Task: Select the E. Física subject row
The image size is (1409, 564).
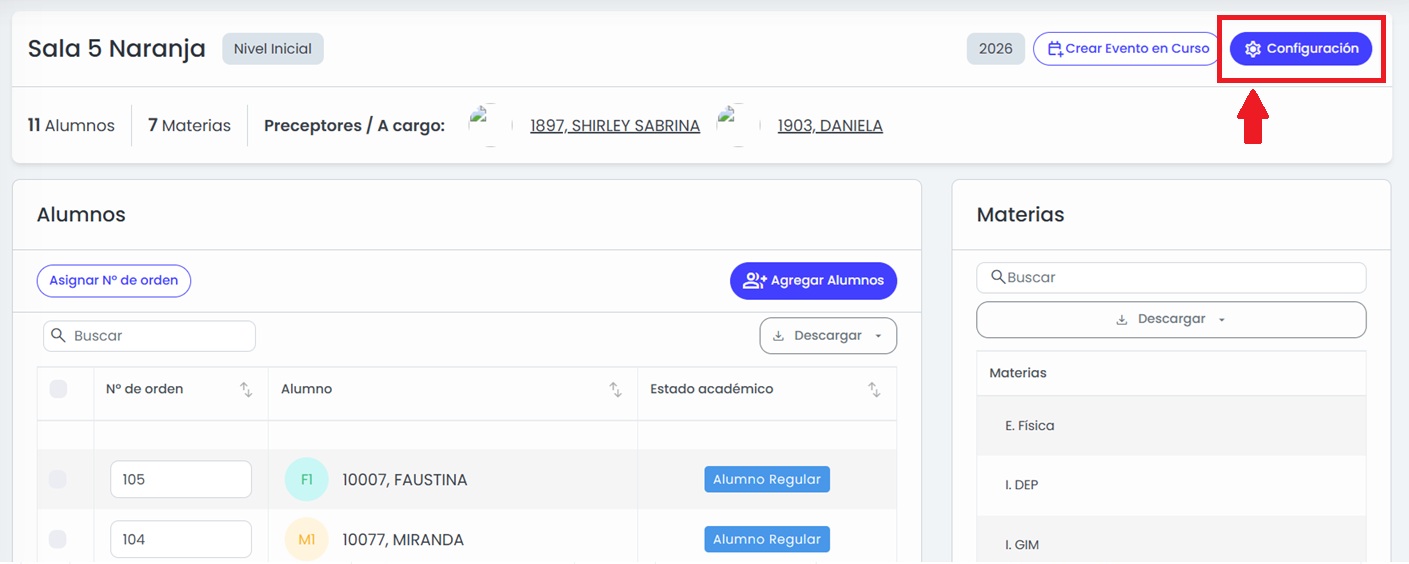Action: [x=1171, y=426]
